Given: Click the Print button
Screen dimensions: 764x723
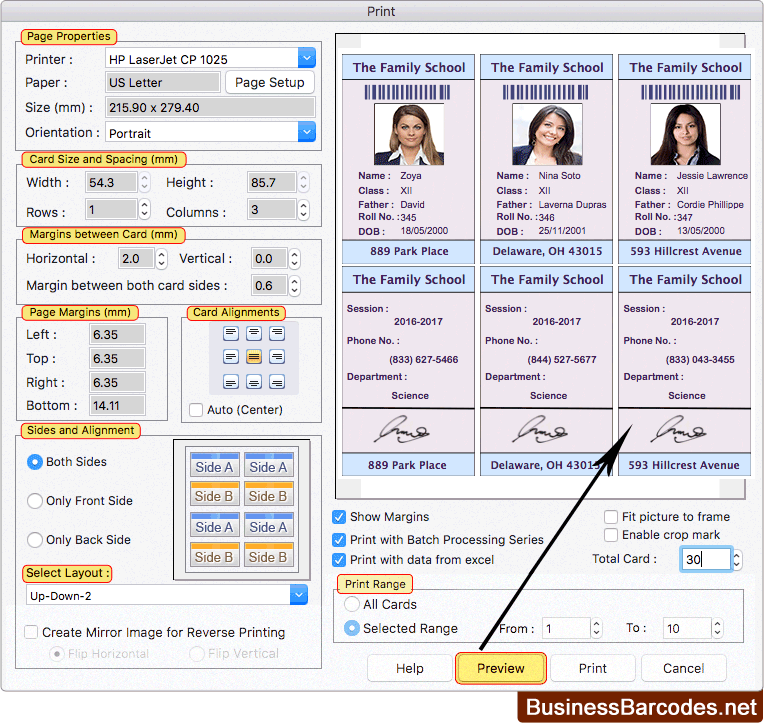Looking at the screenshot, I should click(592, 668).
